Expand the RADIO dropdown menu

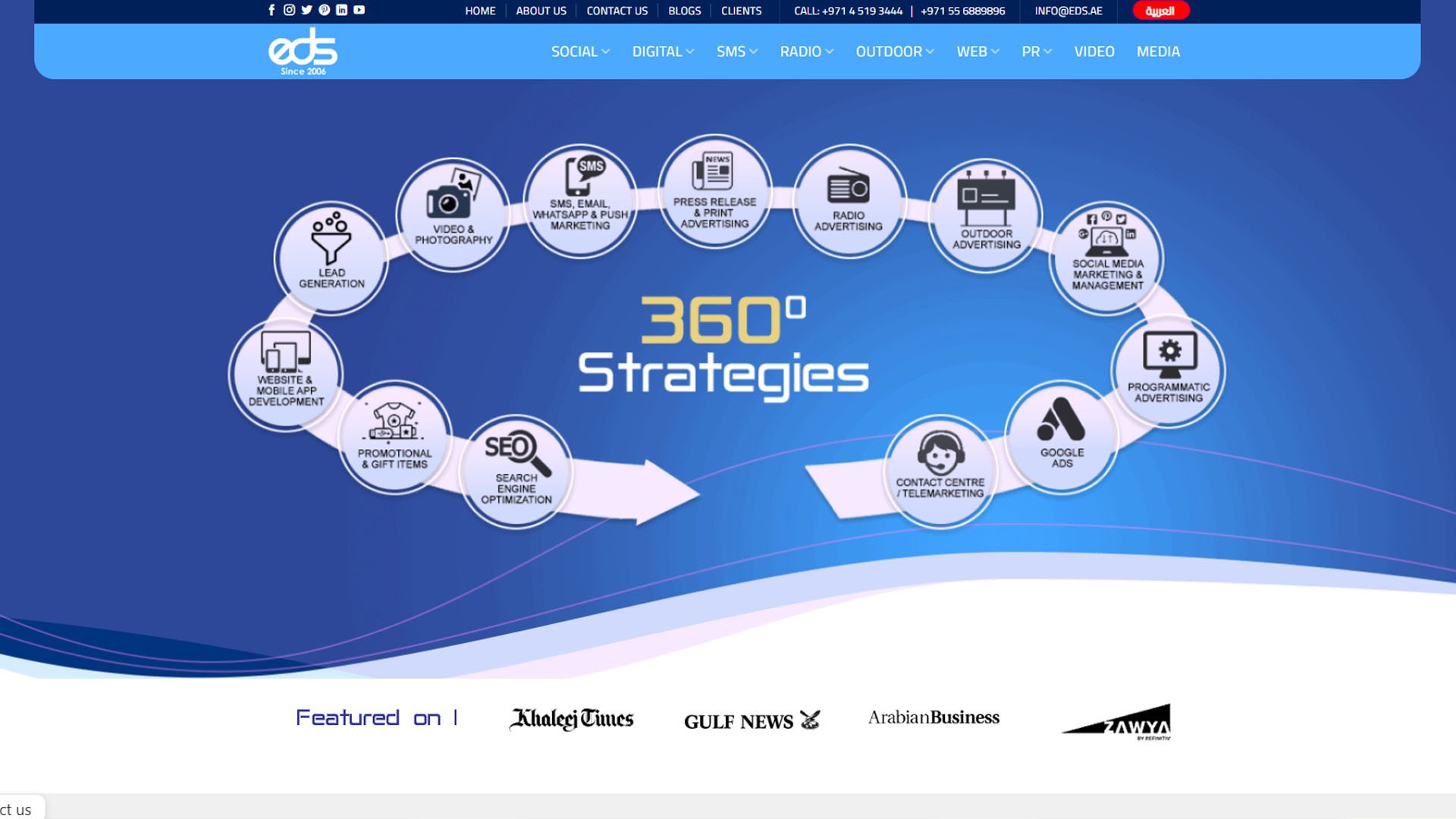[807, 52]
